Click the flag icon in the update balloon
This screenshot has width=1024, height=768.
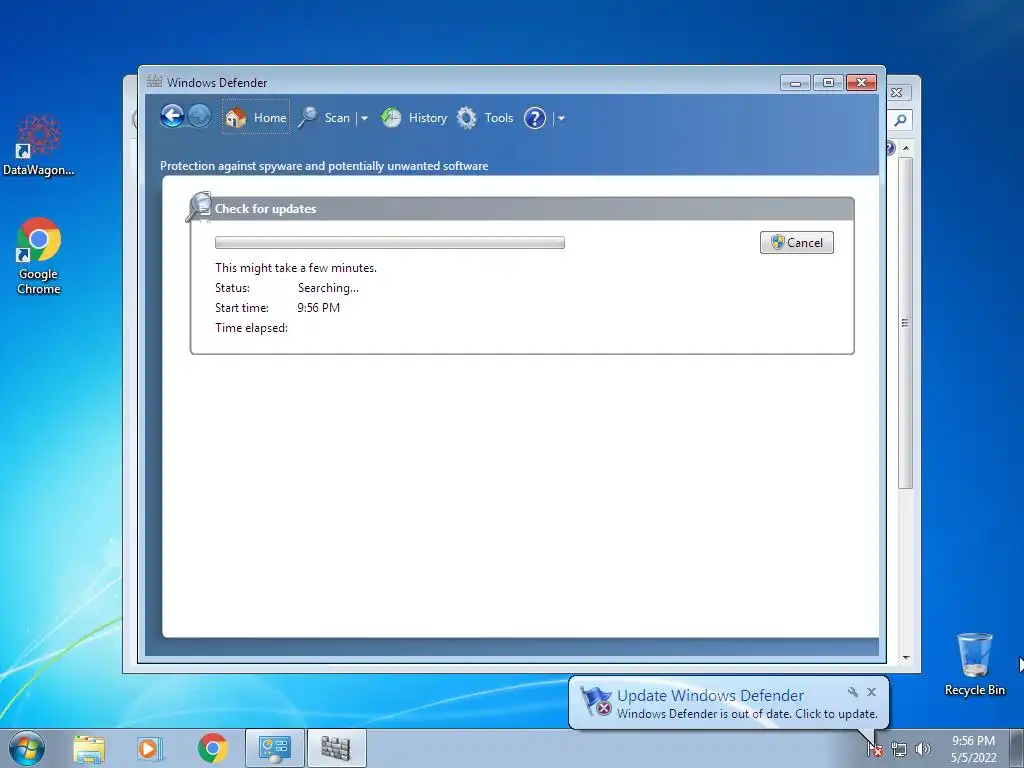[x=596, y=702]
